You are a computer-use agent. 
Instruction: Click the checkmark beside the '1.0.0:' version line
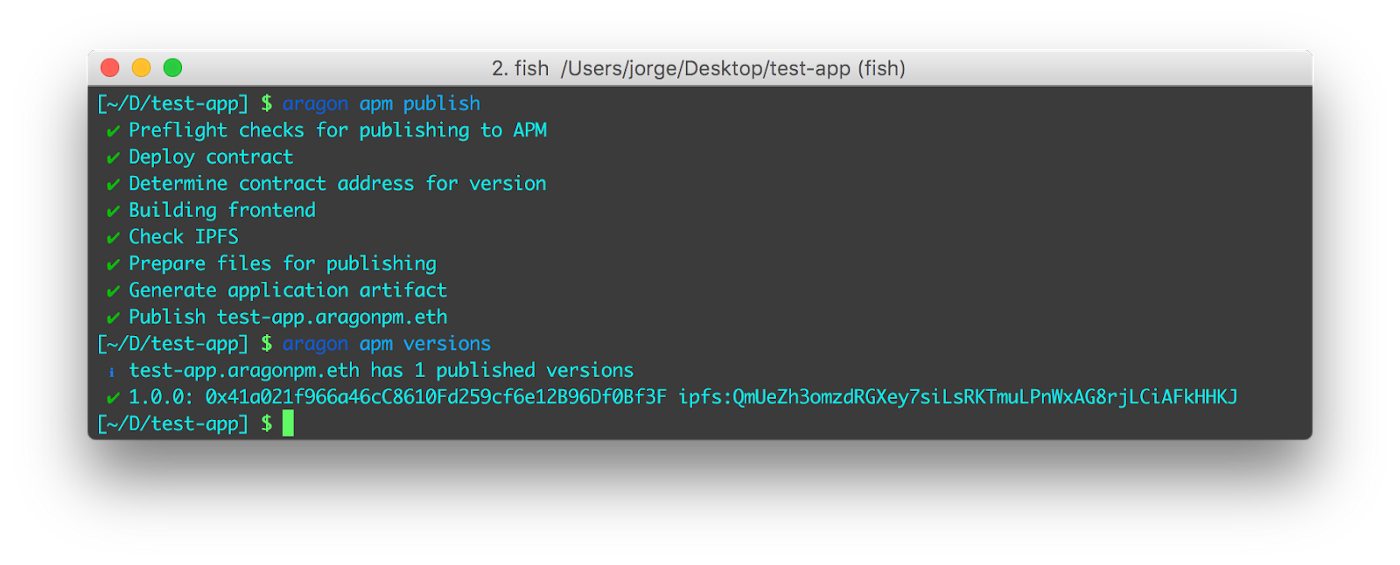[x=113, y=398]
